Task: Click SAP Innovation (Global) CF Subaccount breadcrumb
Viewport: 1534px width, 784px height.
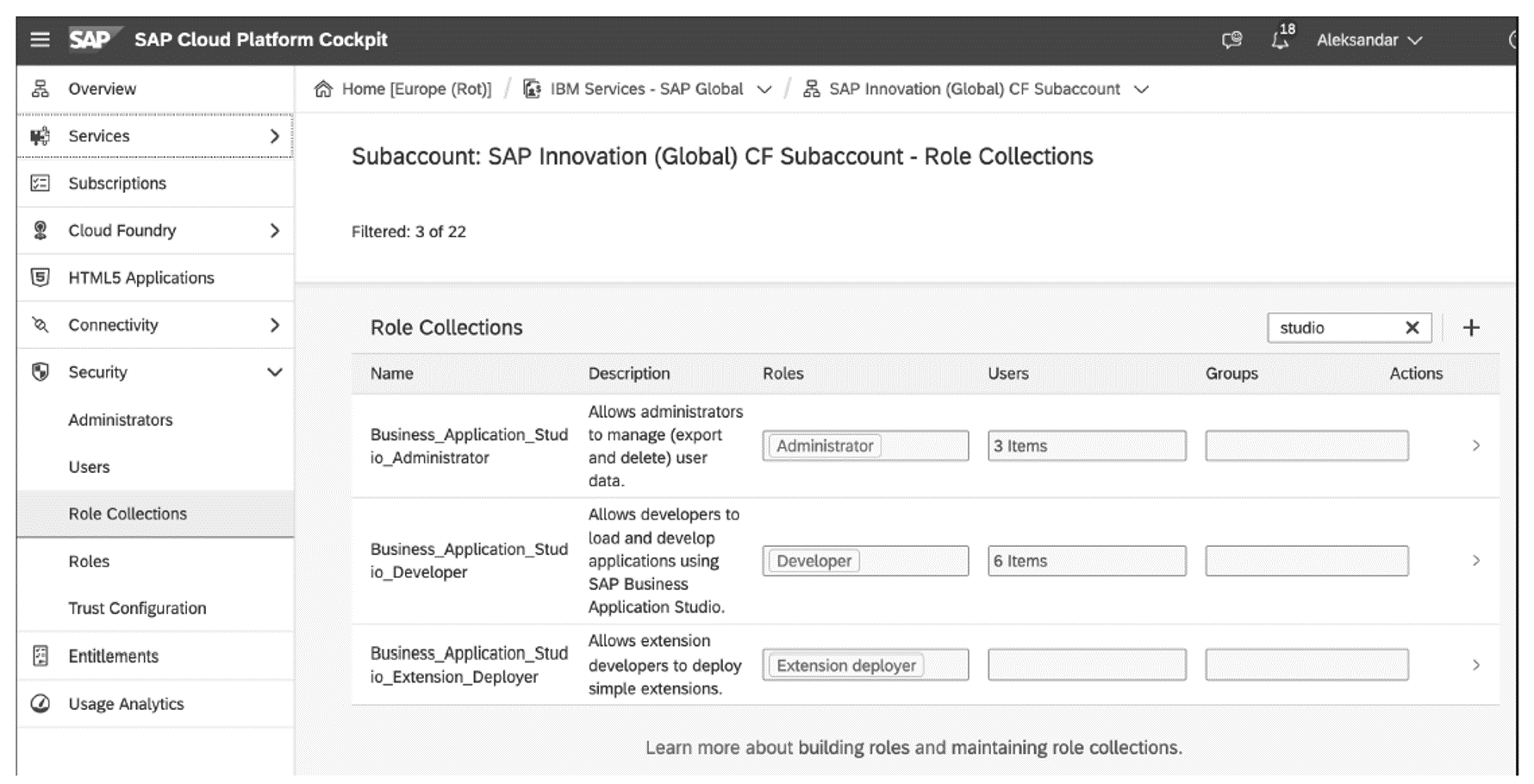Action: pos(975,89)
